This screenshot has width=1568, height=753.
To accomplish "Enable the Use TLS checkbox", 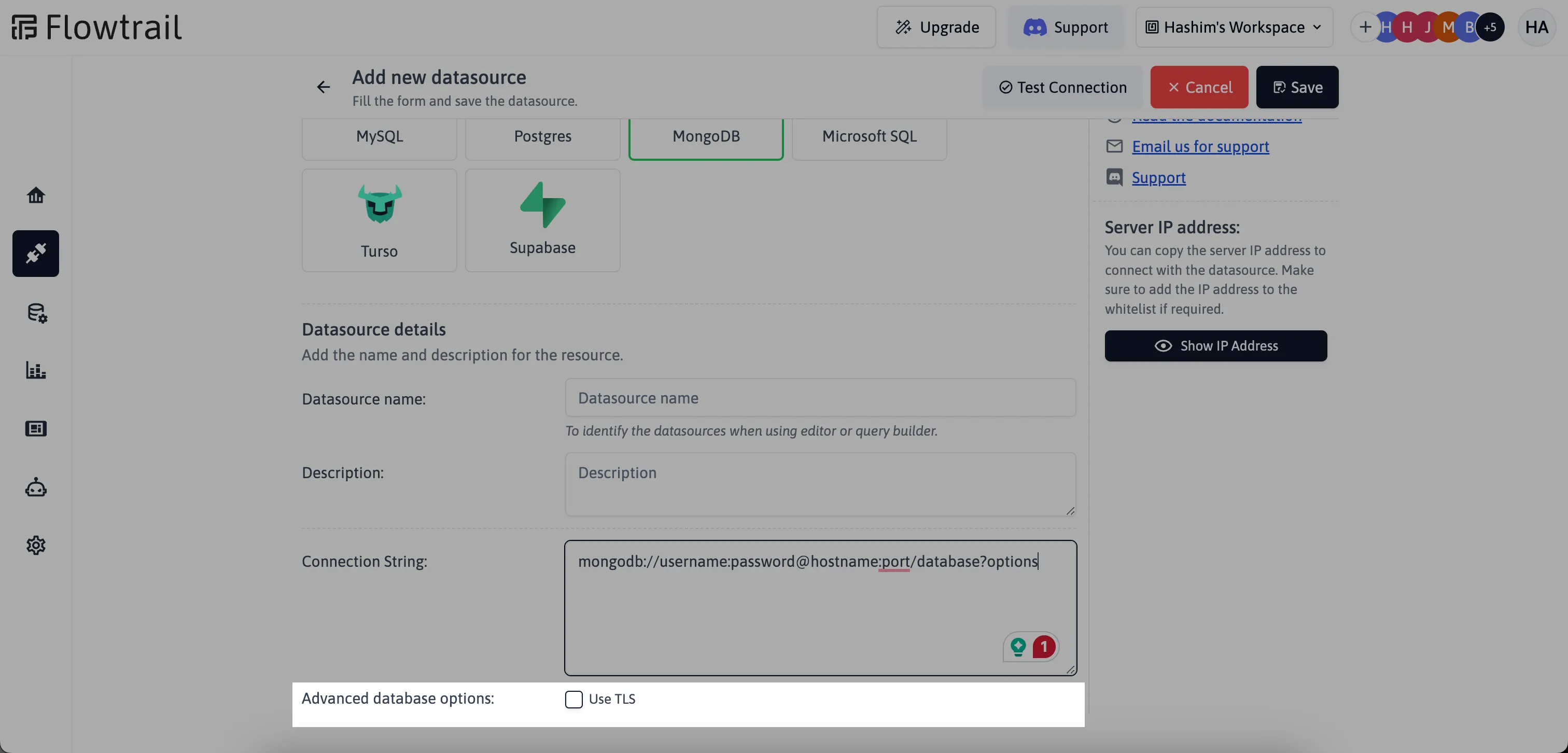I will 573,700.
